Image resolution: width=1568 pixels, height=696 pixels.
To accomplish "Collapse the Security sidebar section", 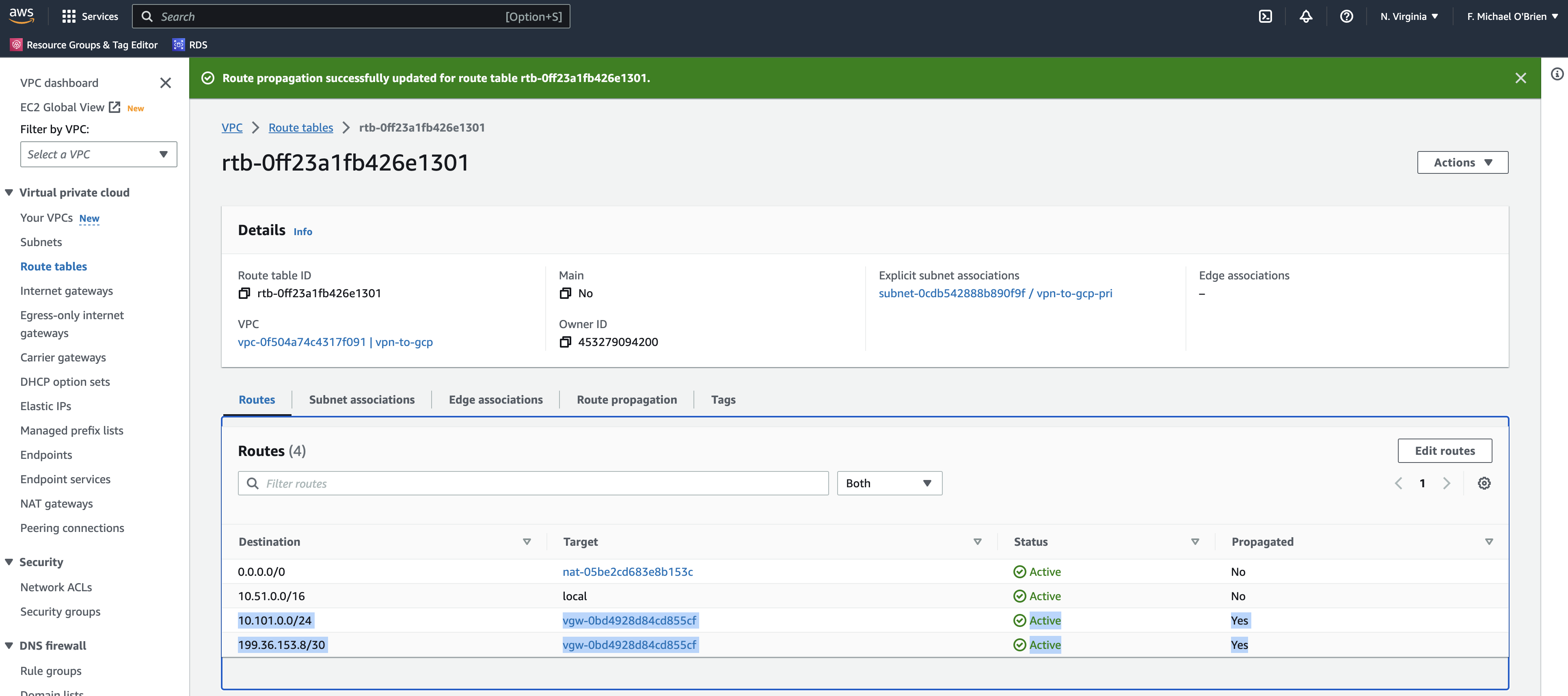I will point(9,562).
